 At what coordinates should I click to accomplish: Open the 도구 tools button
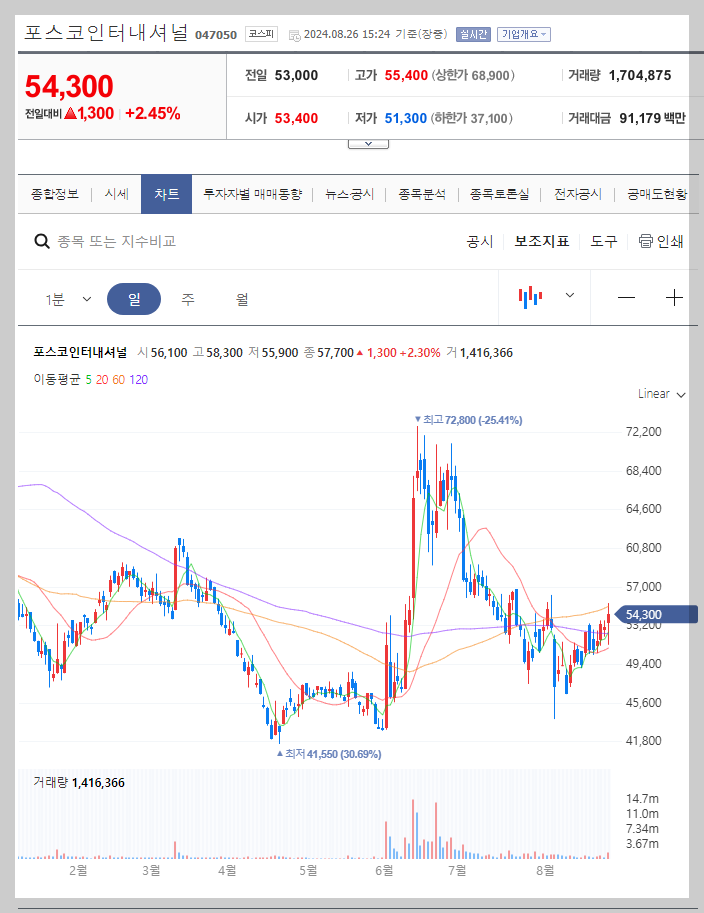[x=604, y=241]
